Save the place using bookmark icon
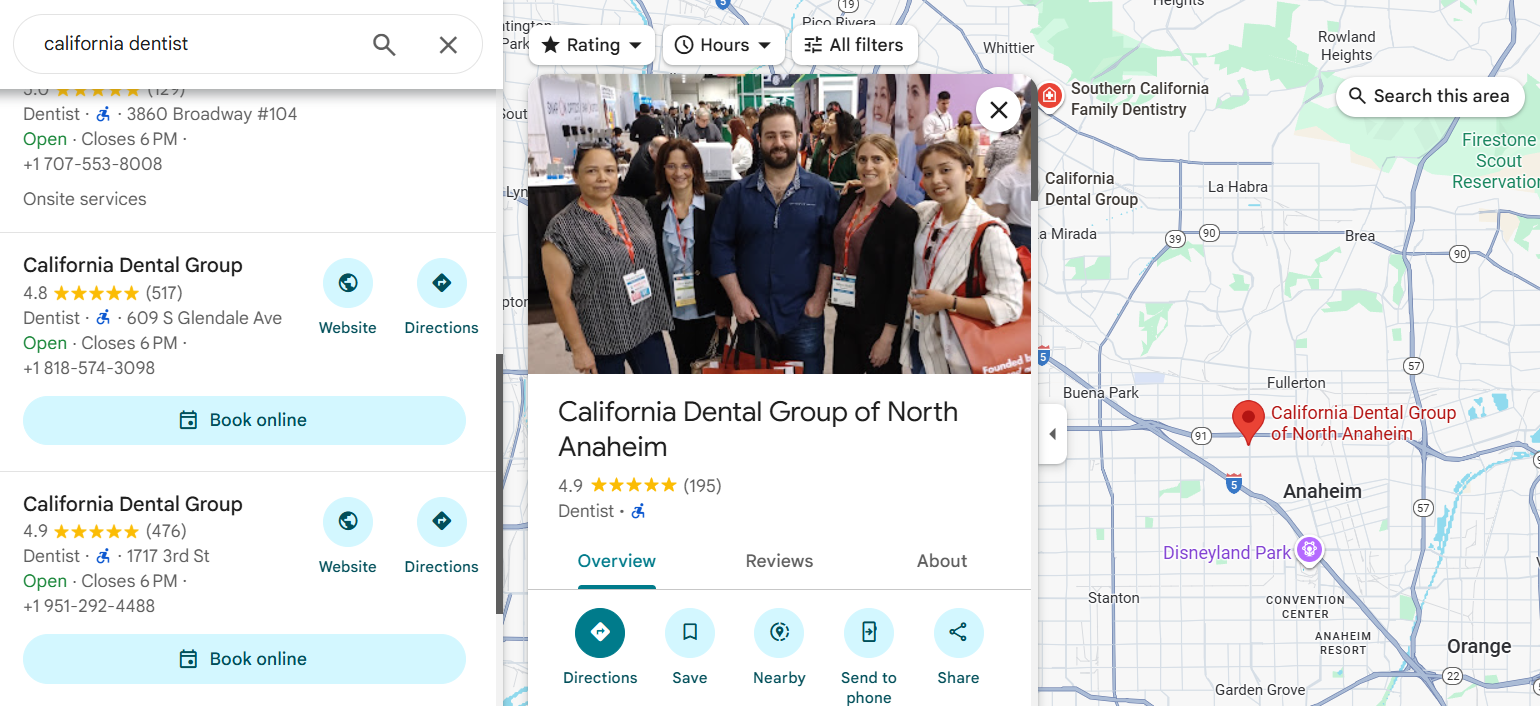Image resolution: width=1540 pixels, height=706 pixels. pyautogui.click(x=690, y=633)
